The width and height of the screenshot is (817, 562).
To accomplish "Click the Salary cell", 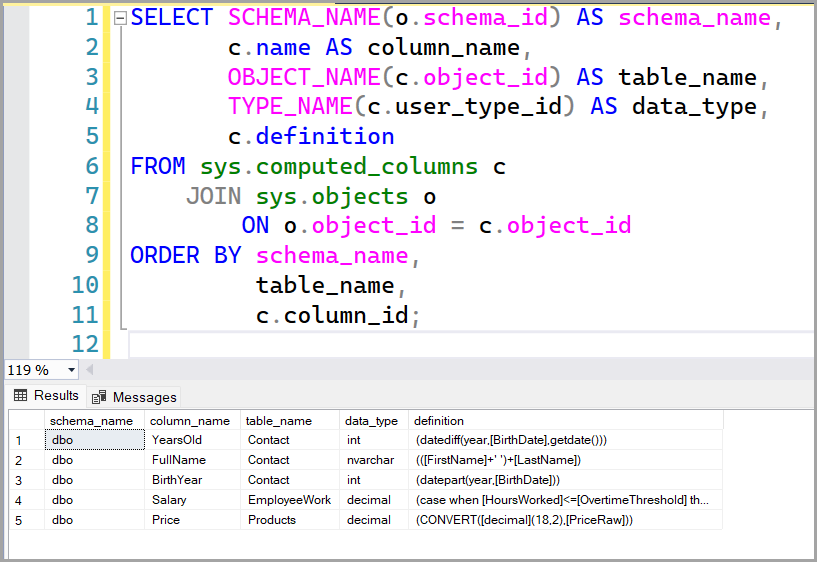I will [x=192, y=500].
